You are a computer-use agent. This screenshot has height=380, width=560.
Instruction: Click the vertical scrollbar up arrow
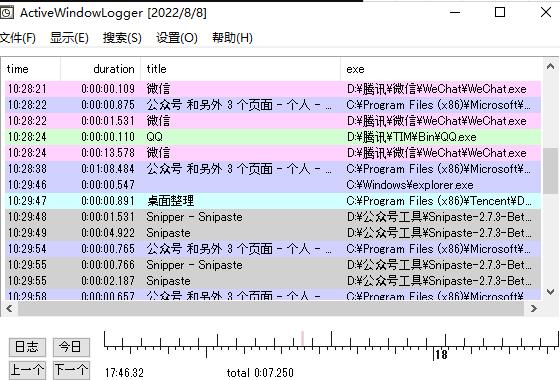550,66
